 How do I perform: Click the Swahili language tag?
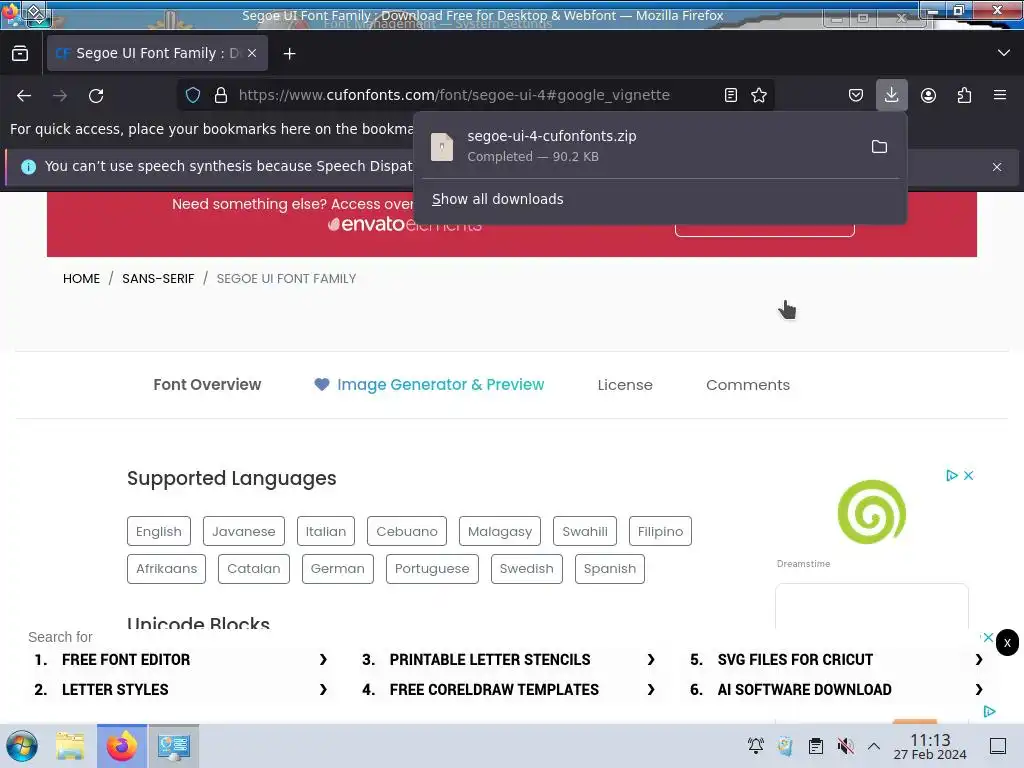(584, 532)
